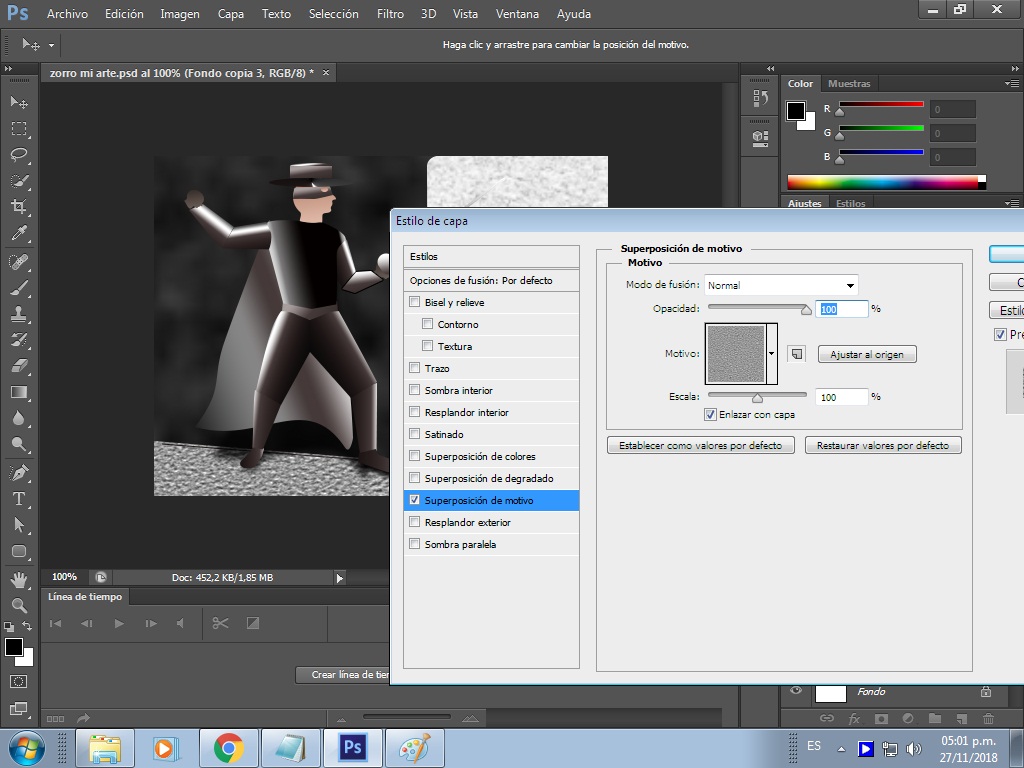Click Establecer como valores por defecto

click(701, 445)
